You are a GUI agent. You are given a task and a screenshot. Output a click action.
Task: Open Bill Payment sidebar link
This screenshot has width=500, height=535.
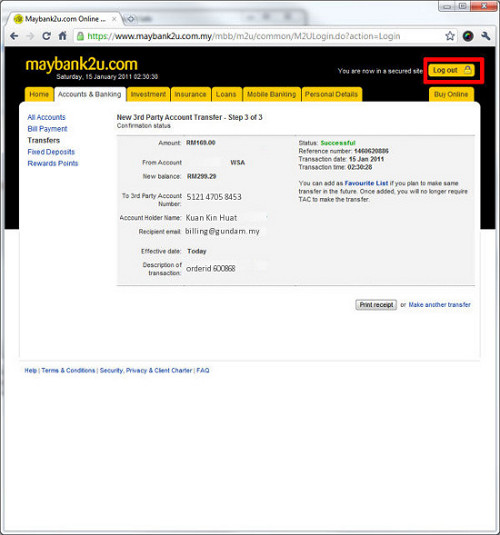tap(47, 129)
